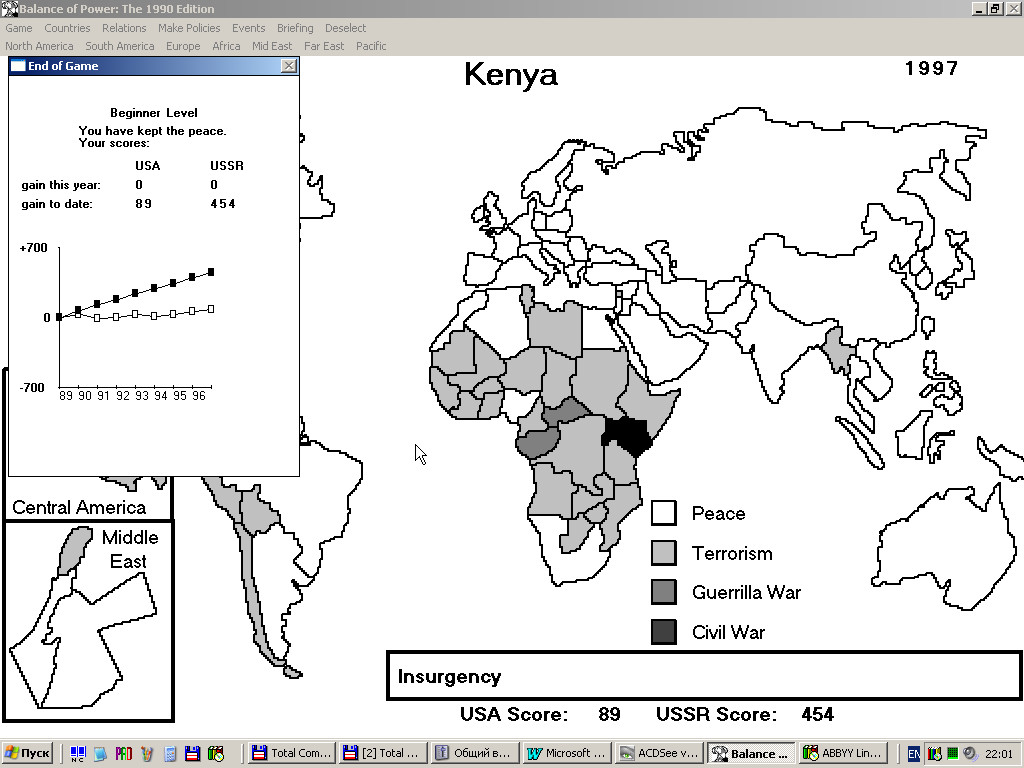Viewport: 1024px width, 768px height.
Task: Click the 1997 year label
Action: click(931, 68)
